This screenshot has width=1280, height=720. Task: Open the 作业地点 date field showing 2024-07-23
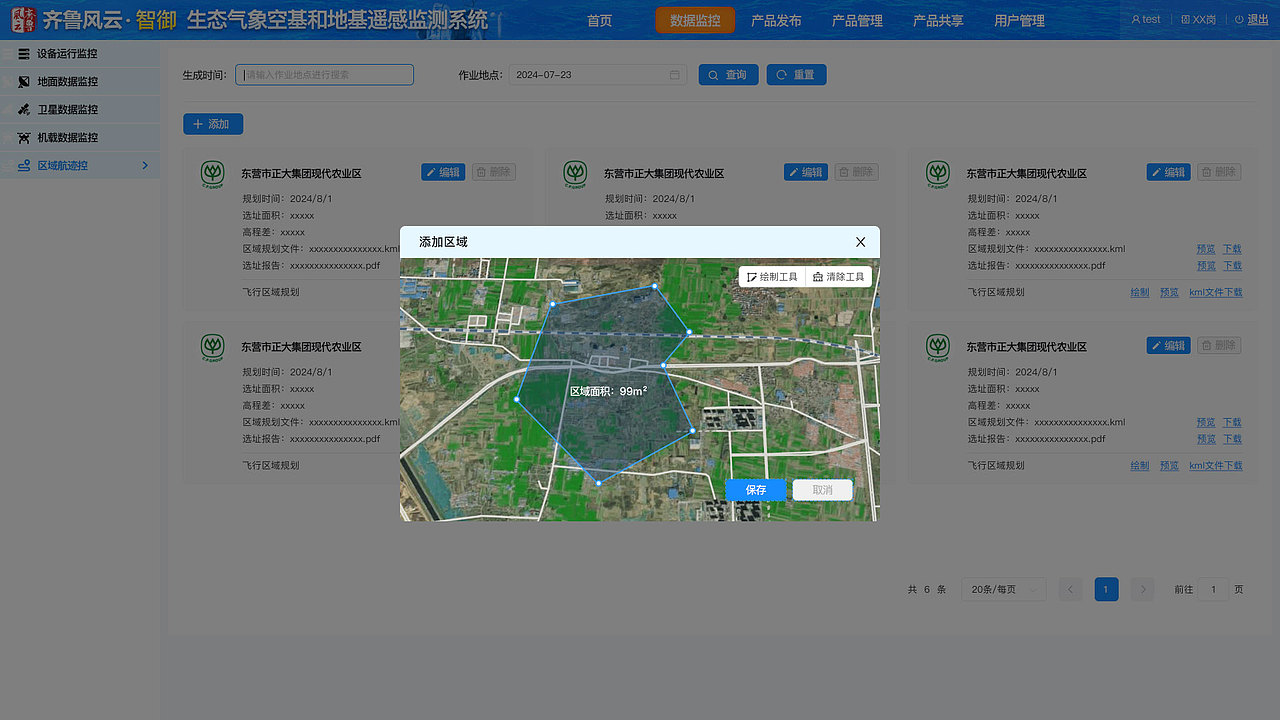[x=598, y=75]
